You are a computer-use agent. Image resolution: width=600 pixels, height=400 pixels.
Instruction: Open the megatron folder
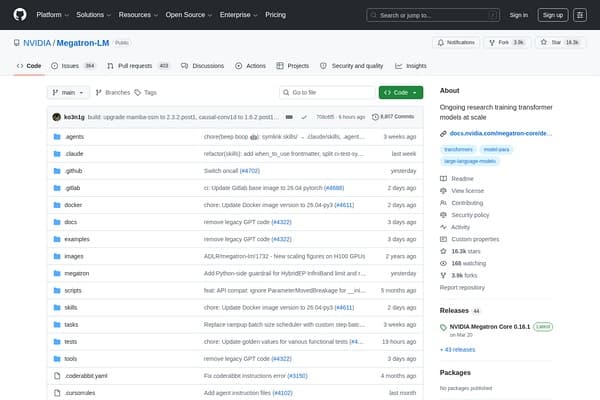pos(77,274)
